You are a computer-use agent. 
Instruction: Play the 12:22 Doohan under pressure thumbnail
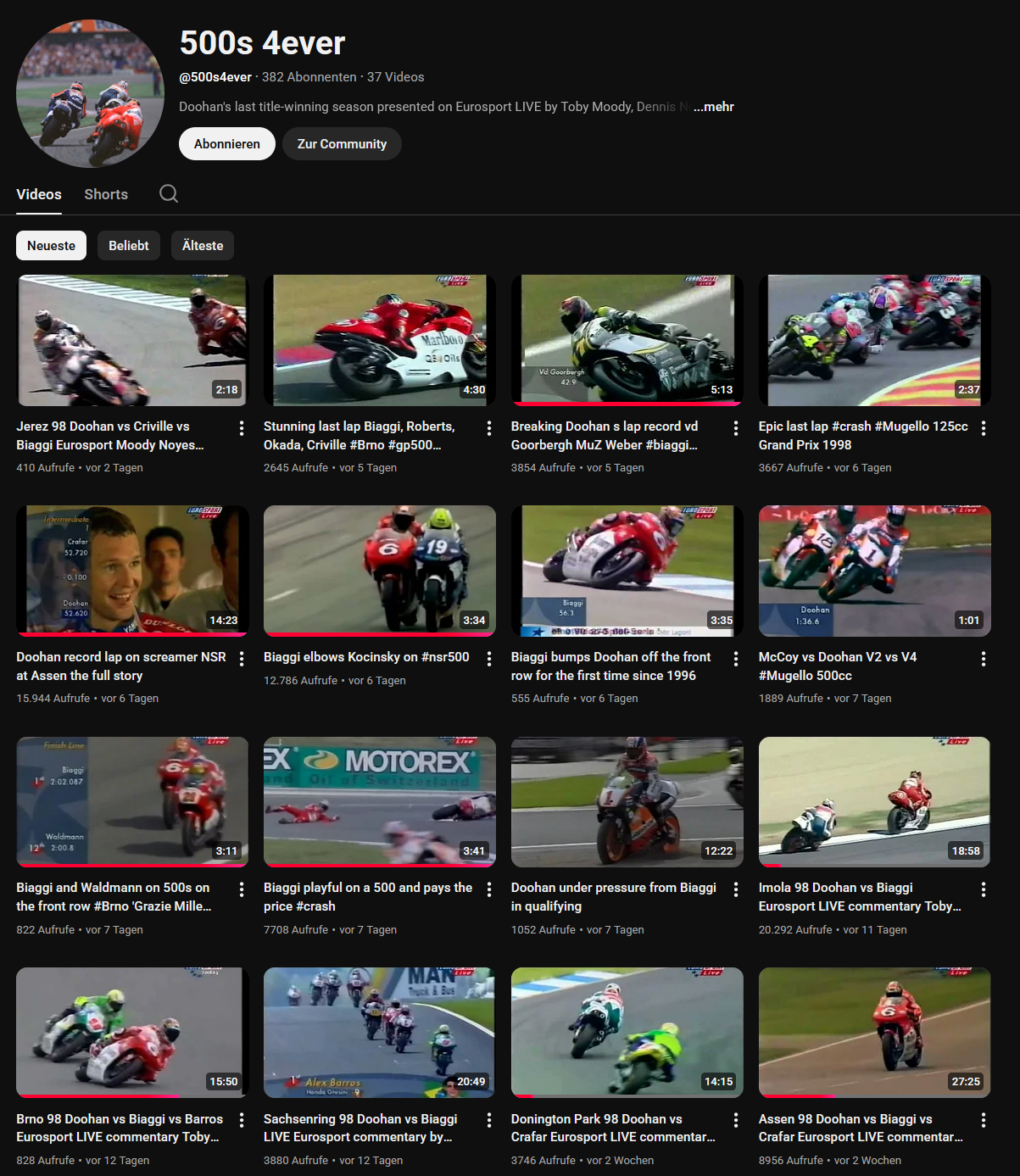627,802
